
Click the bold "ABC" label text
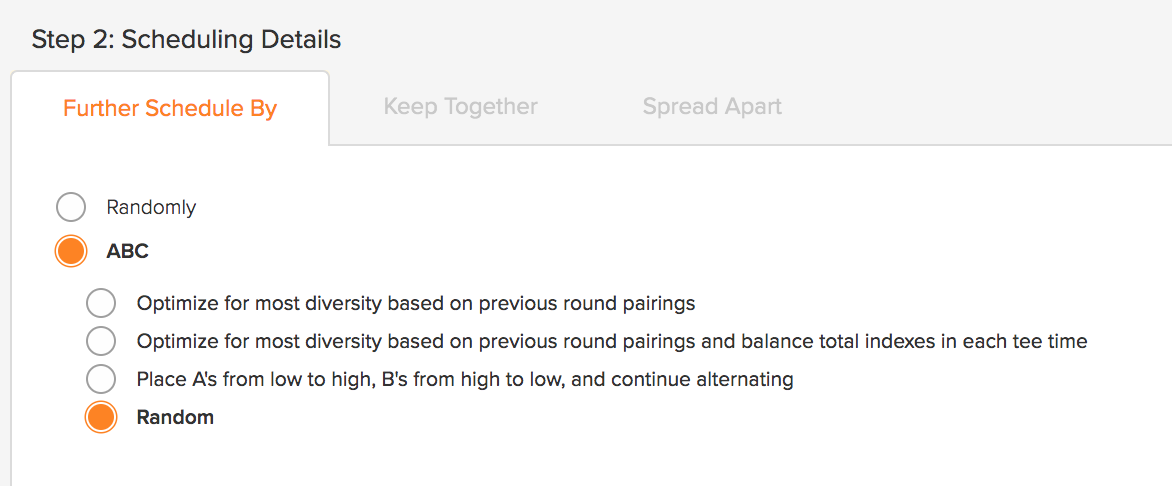[x=127, y=251]
